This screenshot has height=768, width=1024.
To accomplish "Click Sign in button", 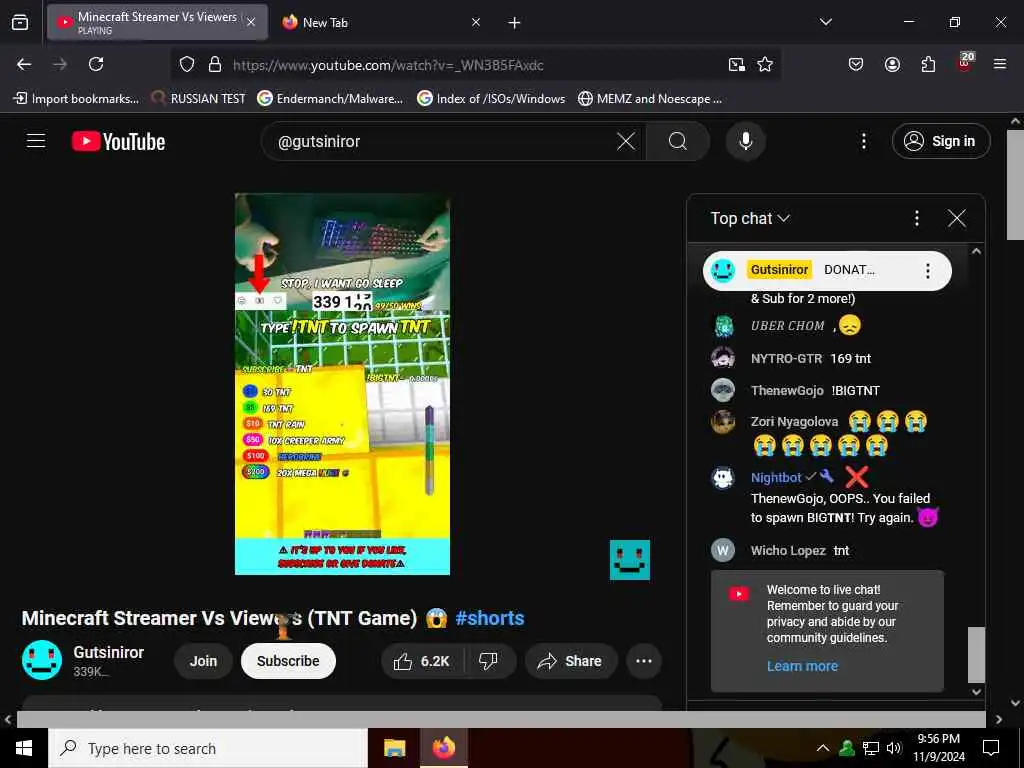I will click(x=941, y=141).
